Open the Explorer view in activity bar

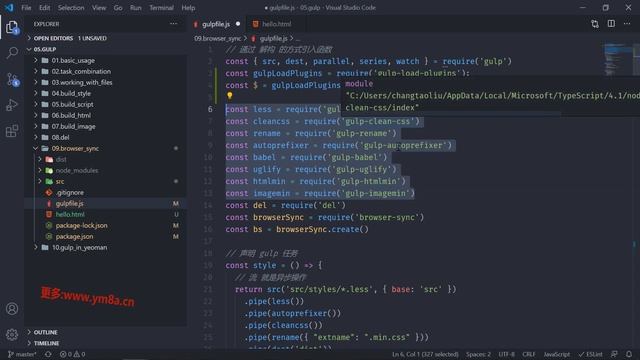tap(12, 27)
